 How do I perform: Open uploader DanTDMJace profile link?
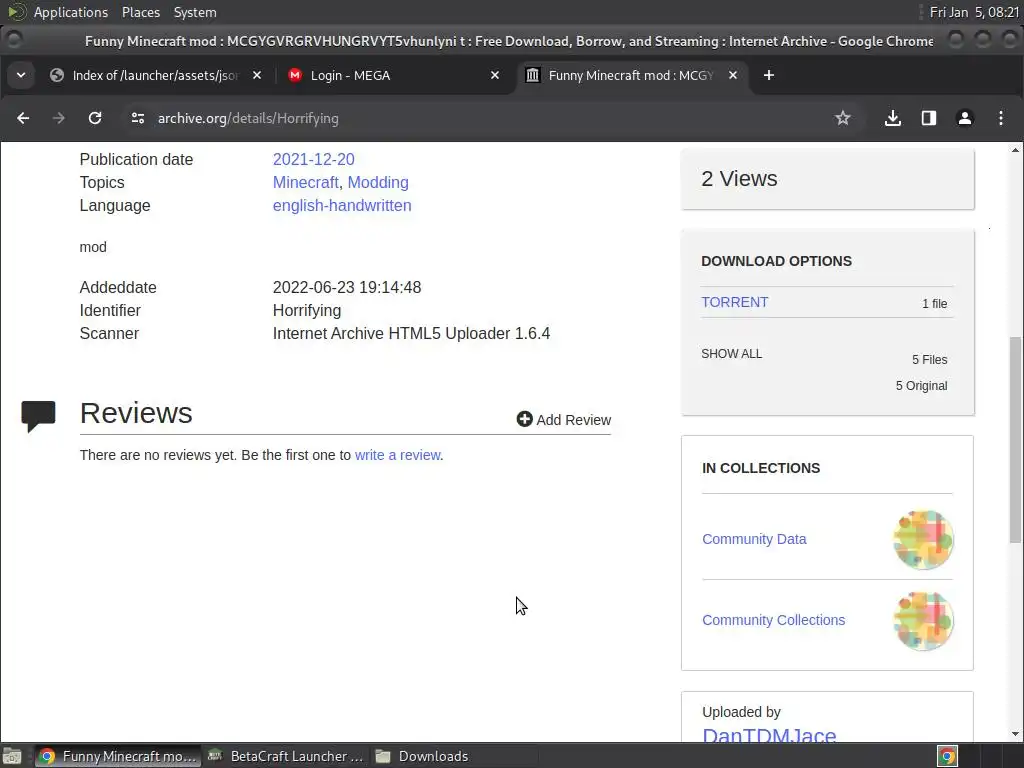tap(769, 735)
